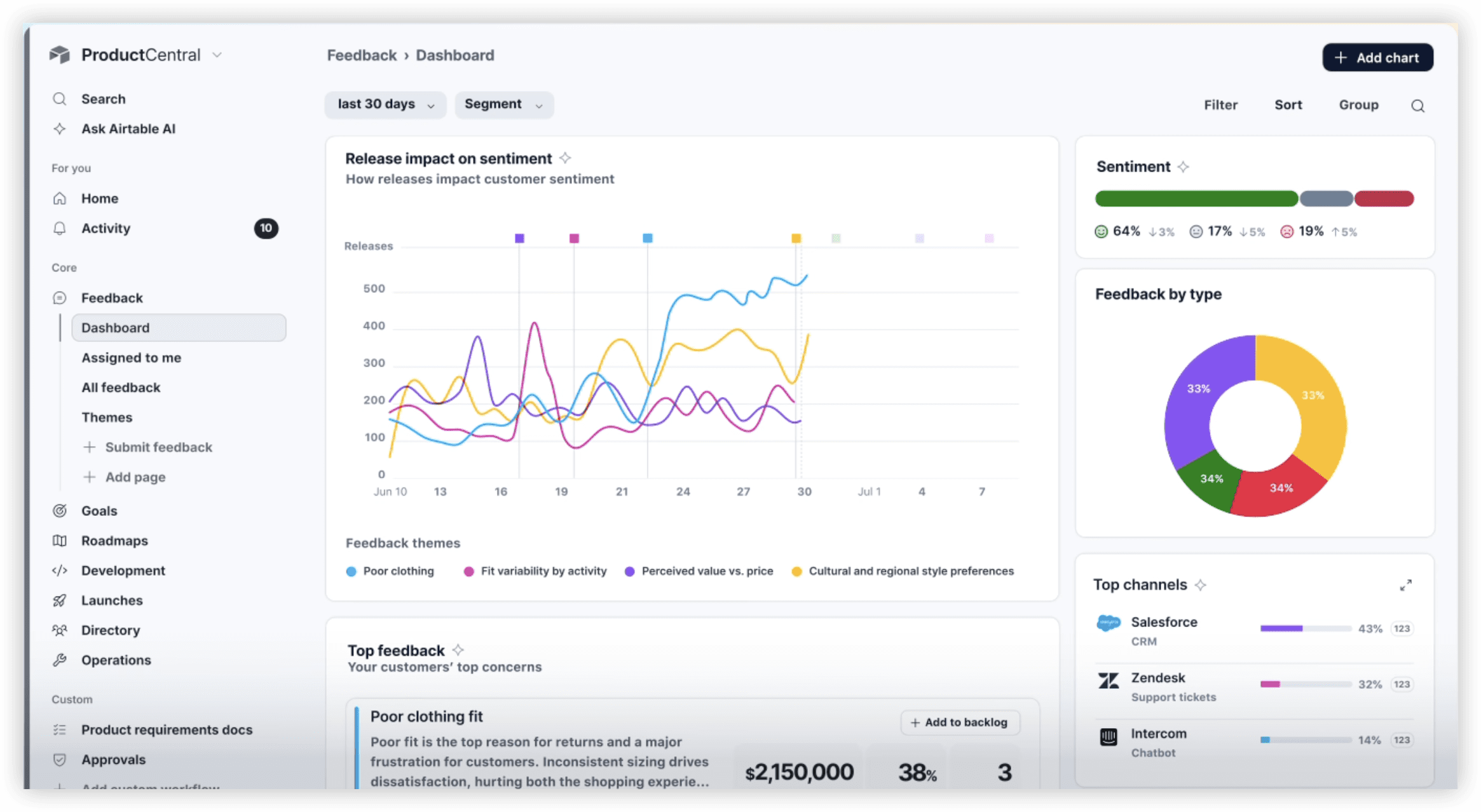This screenshot has height=812, width=1481.
Task: Expand the Top channels panel with arrows icon
Action: tap(1405, 585)
